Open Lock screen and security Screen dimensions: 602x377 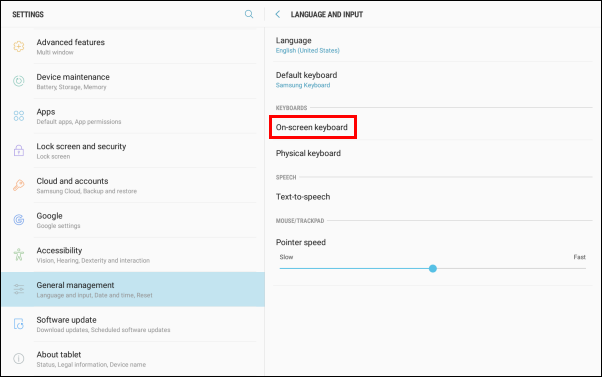coord(133,150)
